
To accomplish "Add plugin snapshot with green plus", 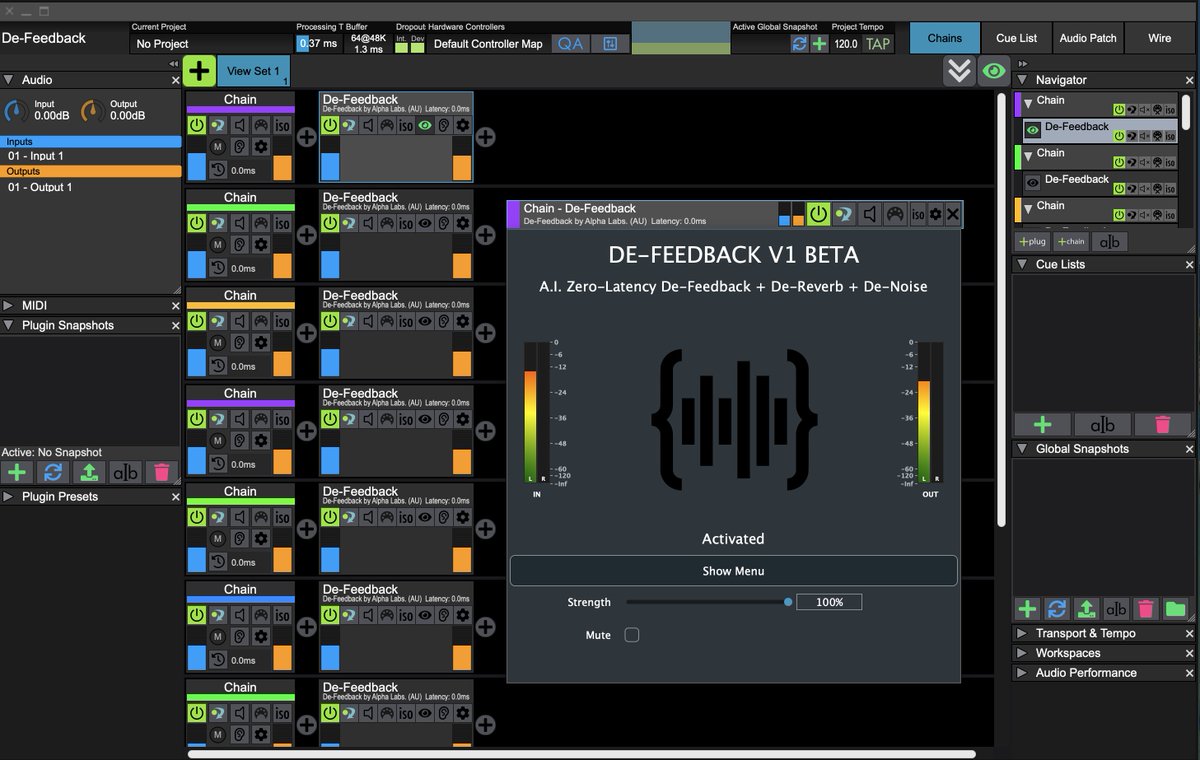I will pyautogui.click(x=17, y=472).
